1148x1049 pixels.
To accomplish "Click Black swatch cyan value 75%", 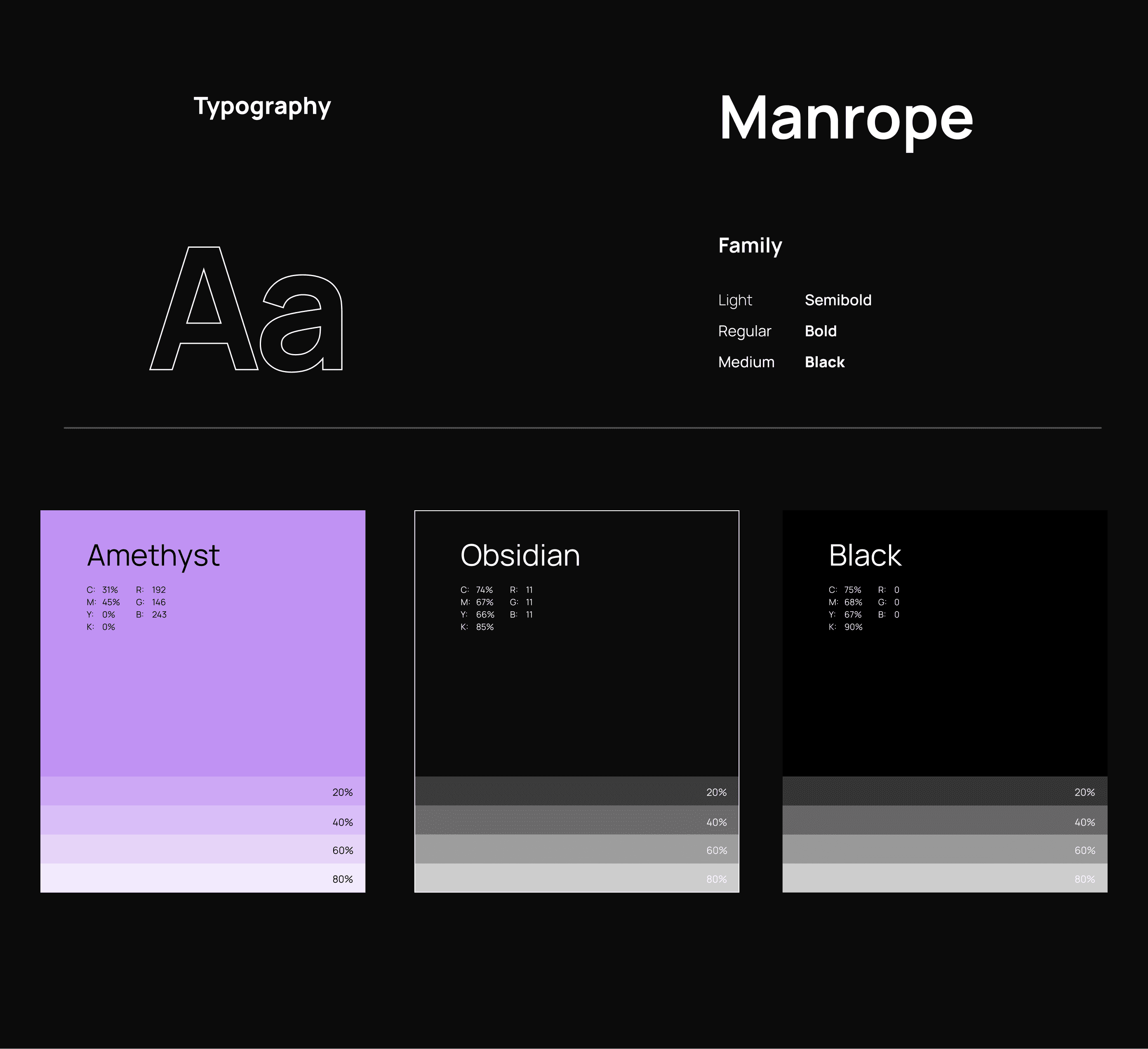I will pos(853,590).
